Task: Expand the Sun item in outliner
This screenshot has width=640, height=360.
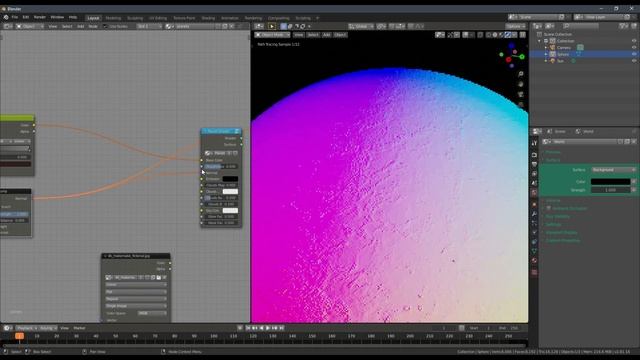Action: tap(546, 60)
